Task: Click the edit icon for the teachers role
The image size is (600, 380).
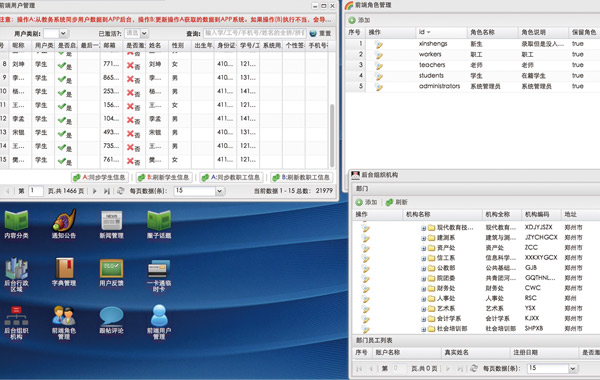Action: [378, 65]
